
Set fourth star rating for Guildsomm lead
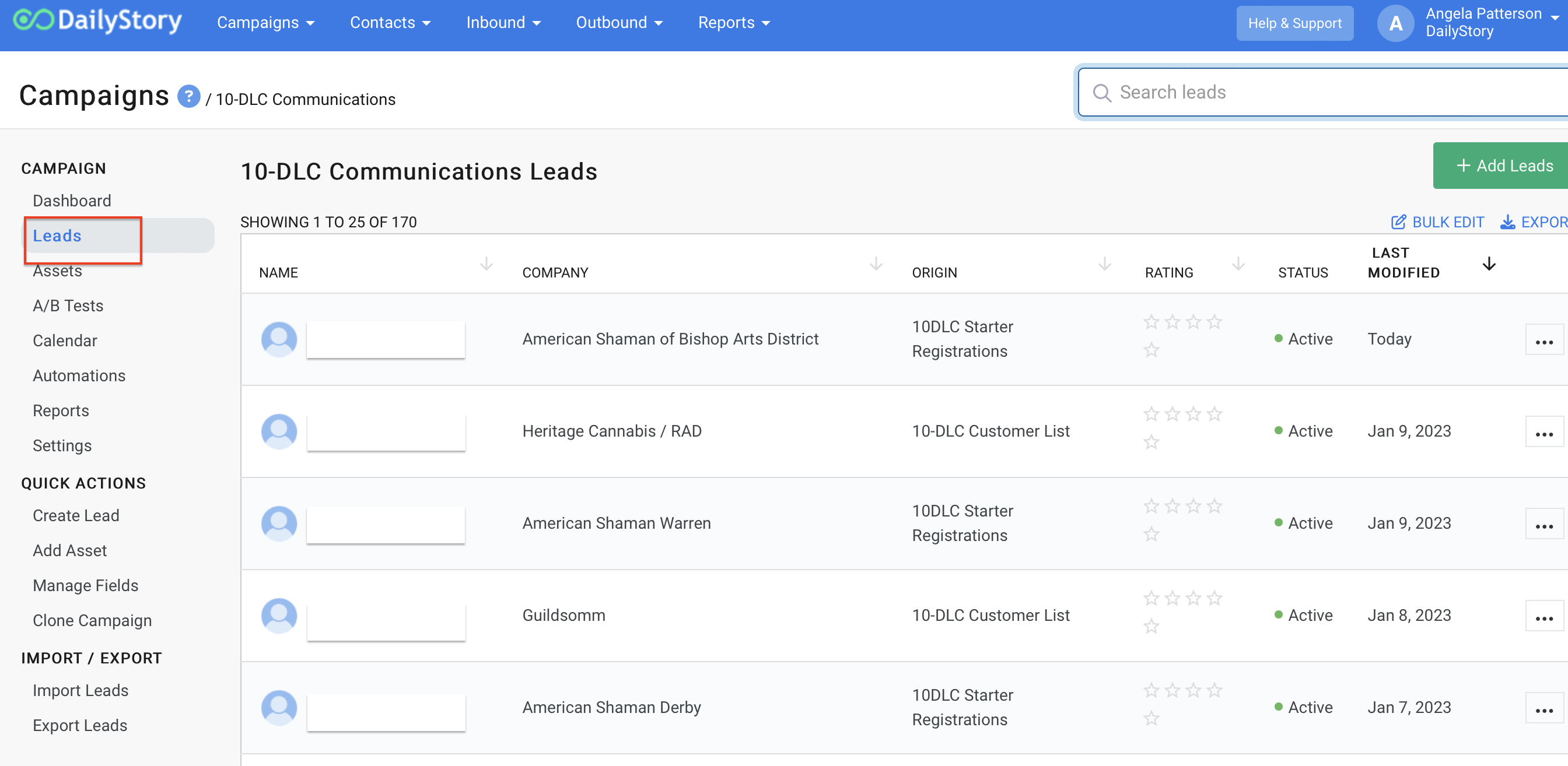[x=1214, y=599]
